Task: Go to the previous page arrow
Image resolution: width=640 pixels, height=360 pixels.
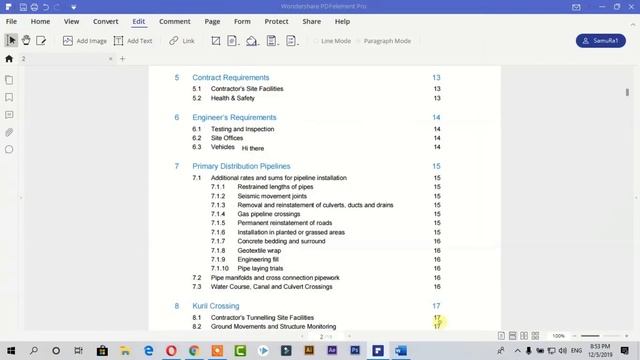Action: tap(302, 337)
